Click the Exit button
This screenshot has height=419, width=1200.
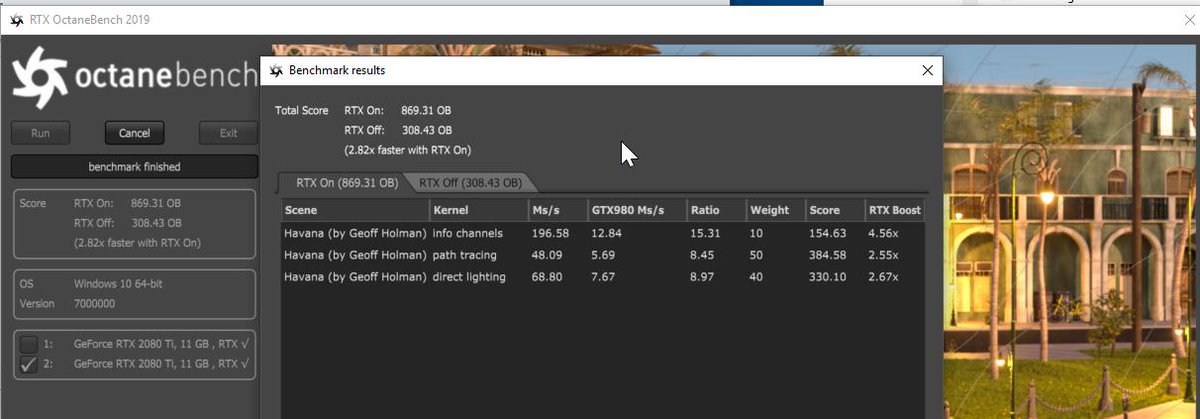[228, 133]
